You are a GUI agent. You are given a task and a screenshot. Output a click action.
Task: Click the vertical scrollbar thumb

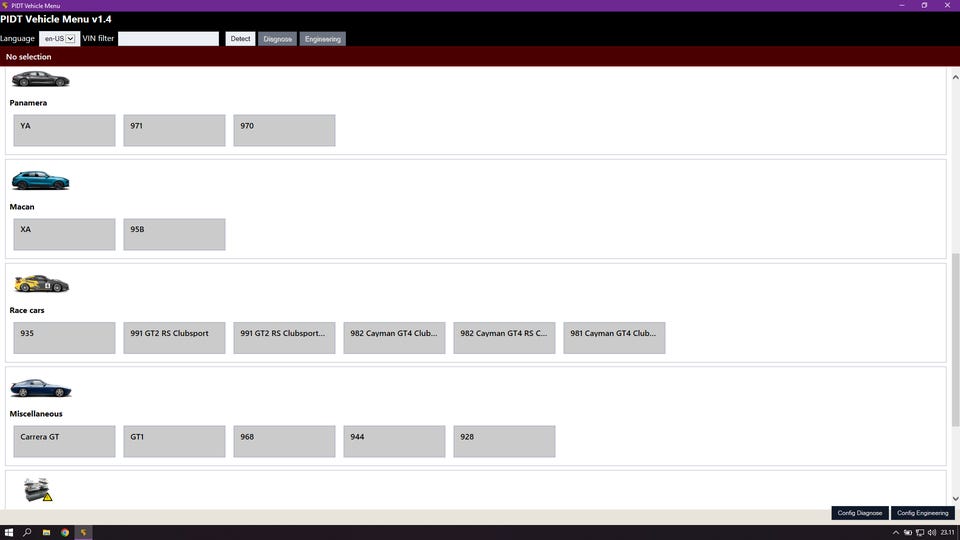coord(955,340)
